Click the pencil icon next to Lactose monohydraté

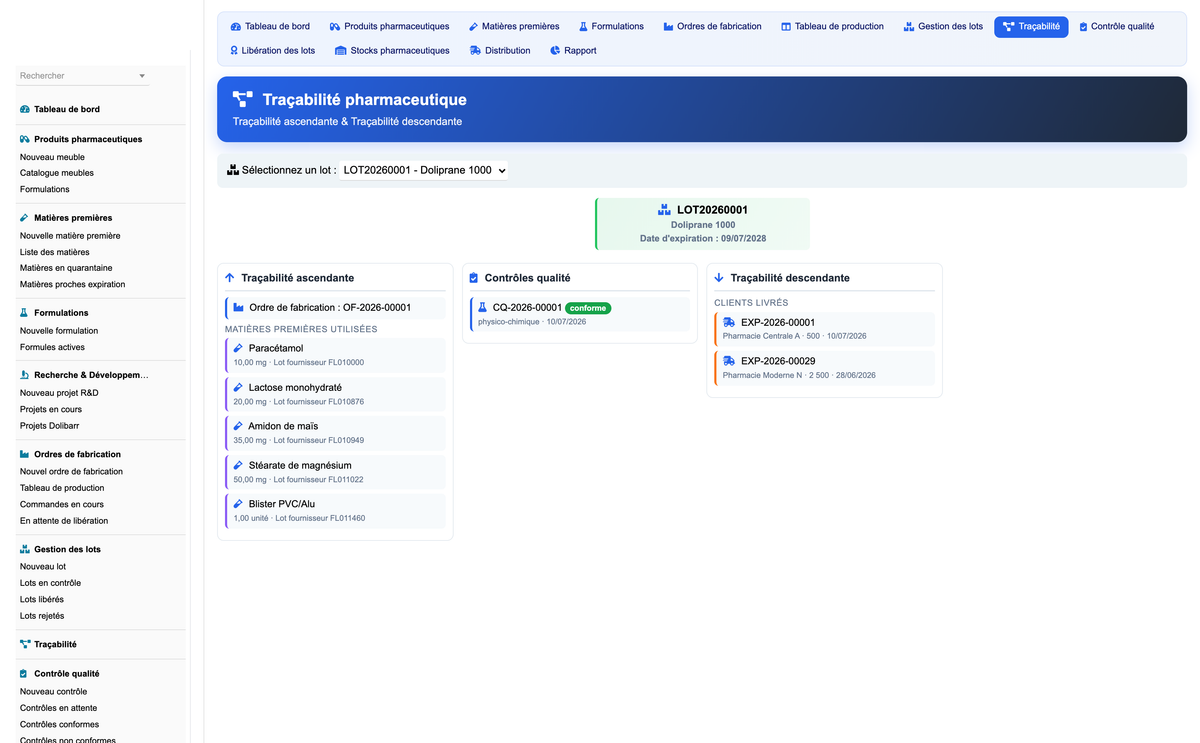pos(238,387)
